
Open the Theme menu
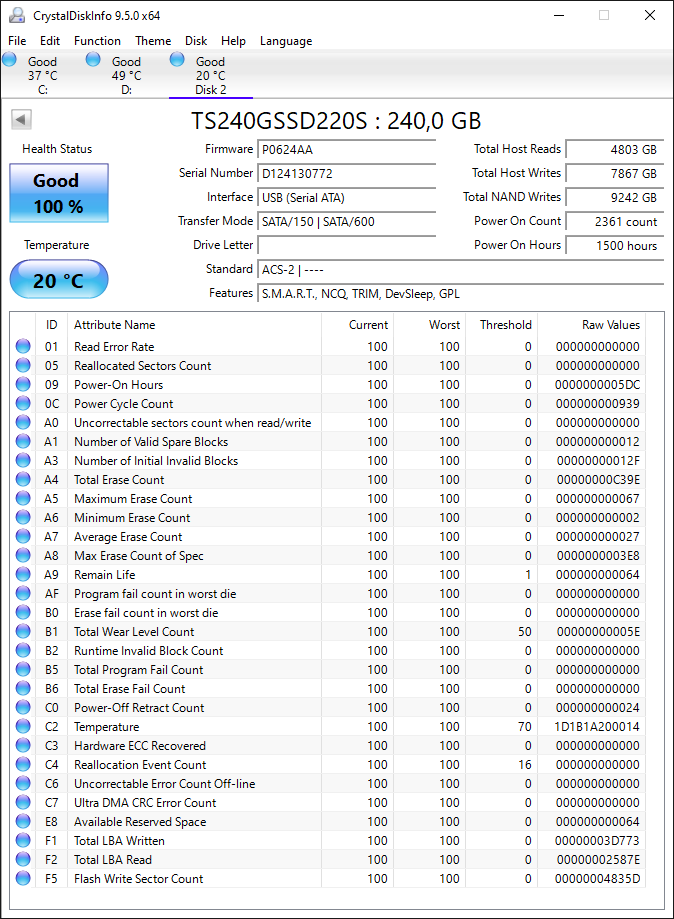coord(153,41)
